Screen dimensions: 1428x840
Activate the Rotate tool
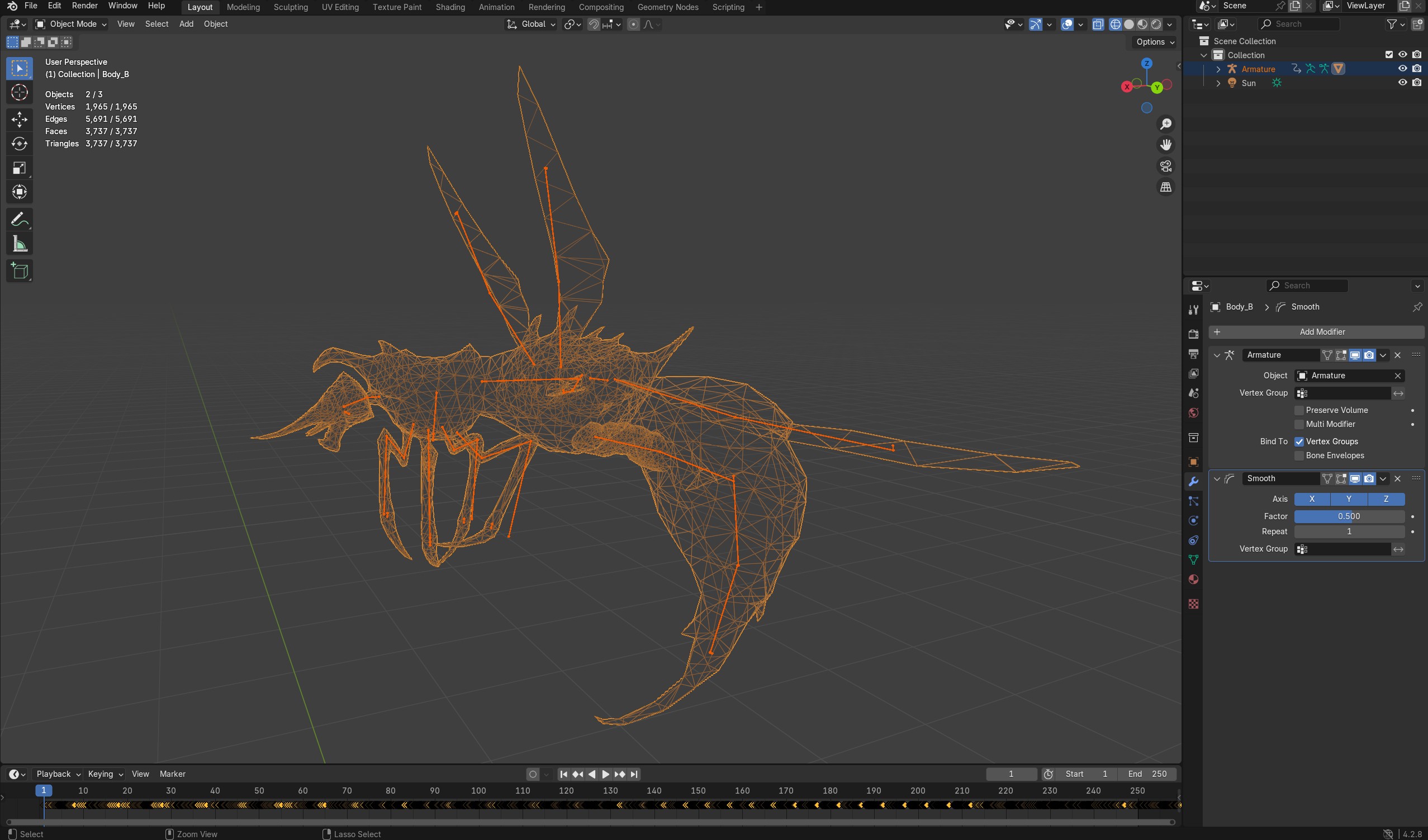click(19, 144)
